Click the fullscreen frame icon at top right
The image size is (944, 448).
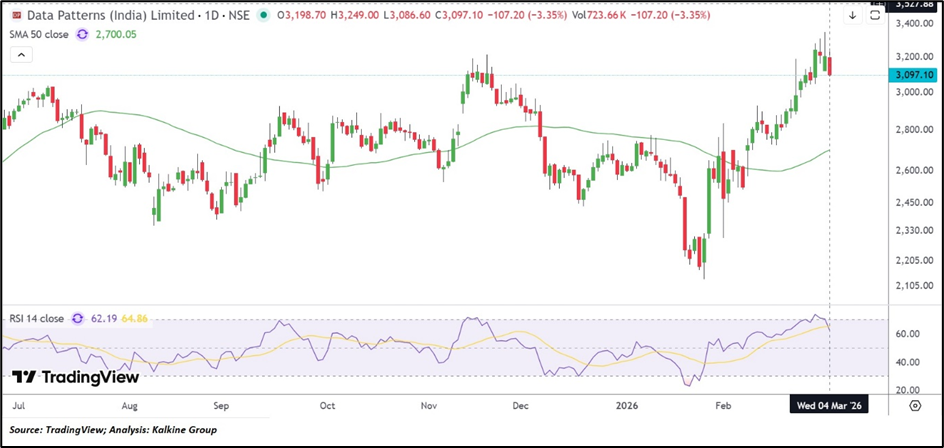click(x=875, y=16)
